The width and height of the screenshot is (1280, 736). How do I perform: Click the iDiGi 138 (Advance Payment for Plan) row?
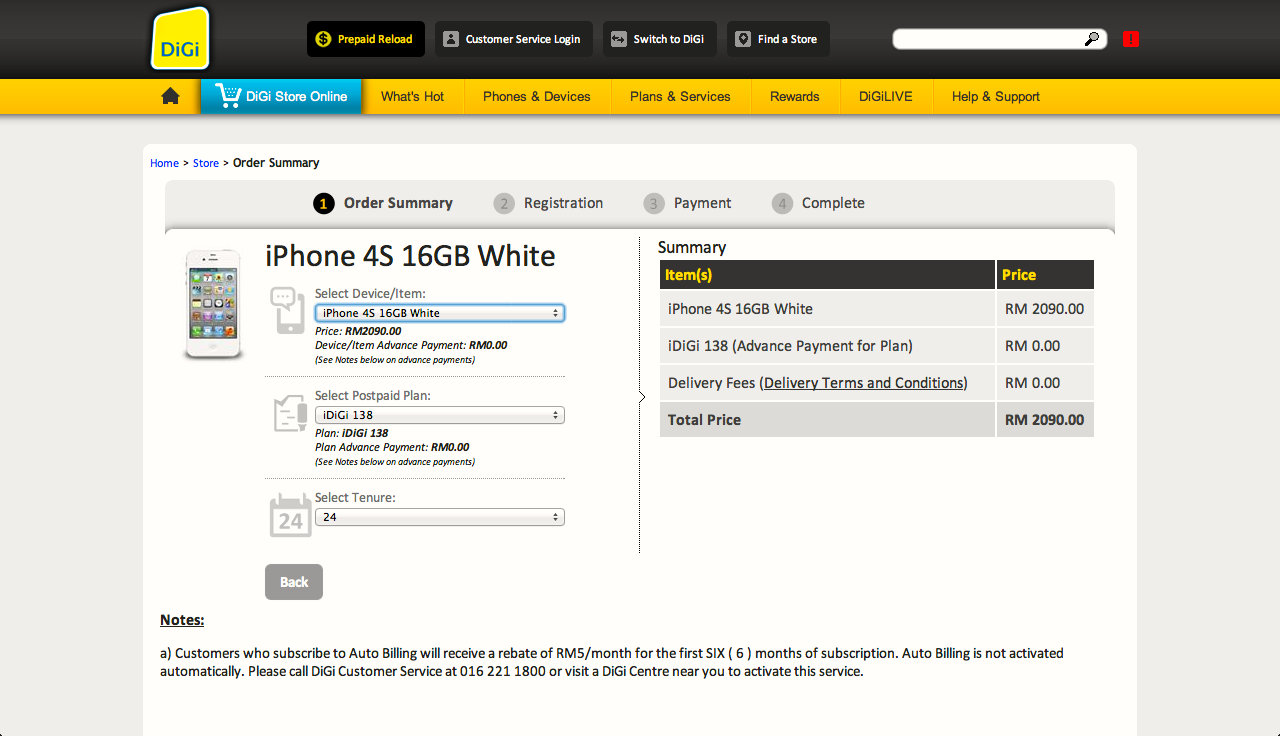[877, 346]
